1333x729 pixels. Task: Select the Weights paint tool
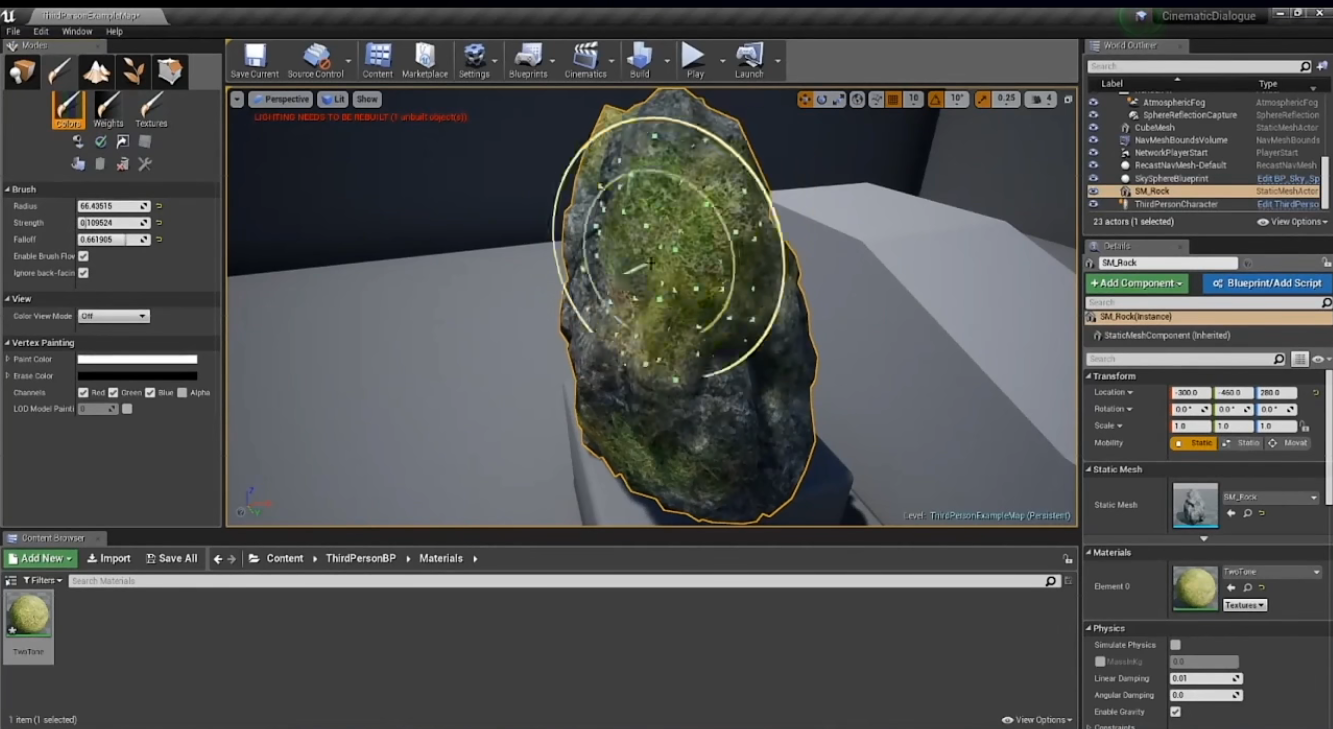(108, 108)
